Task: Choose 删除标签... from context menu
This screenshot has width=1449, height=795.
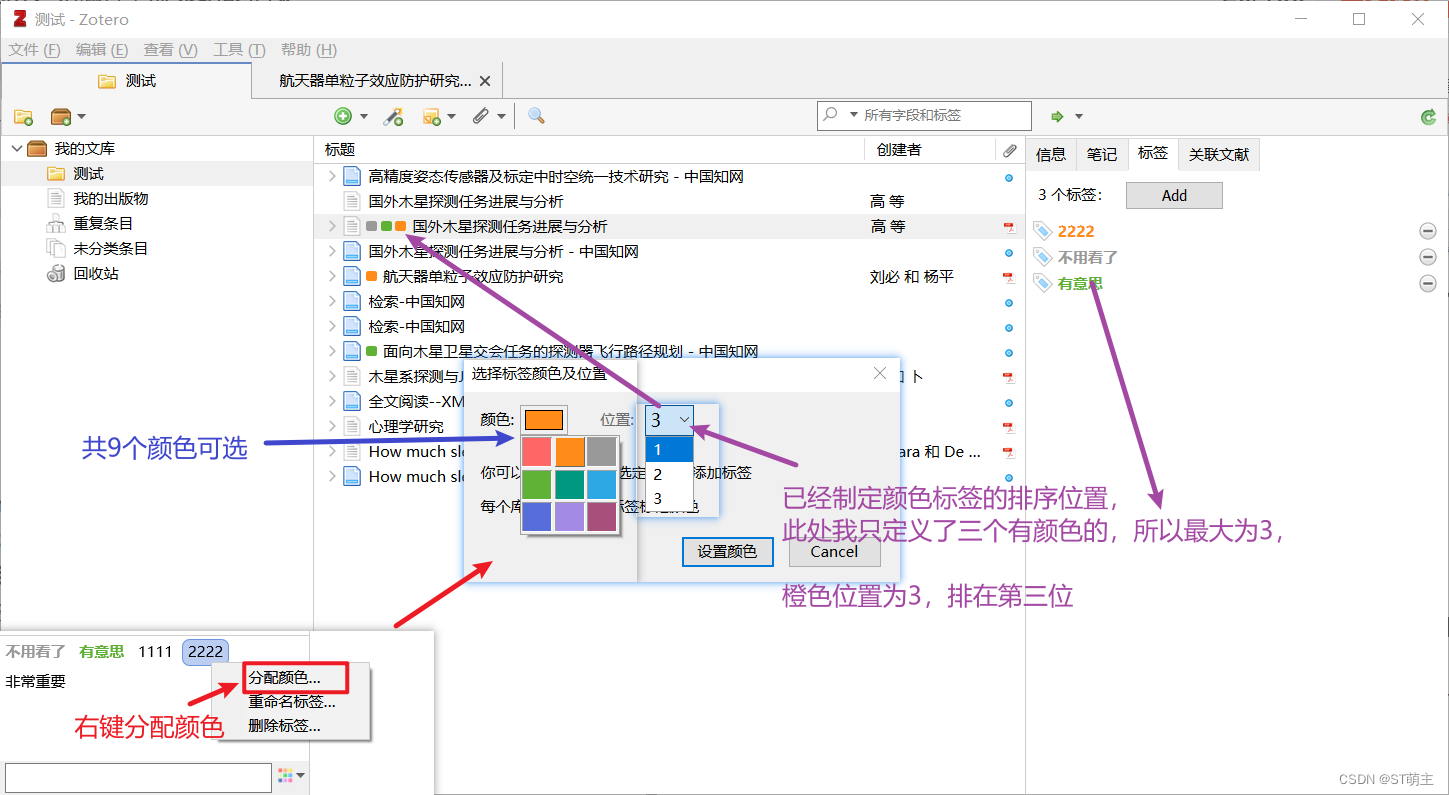Action: pos(285,726)
